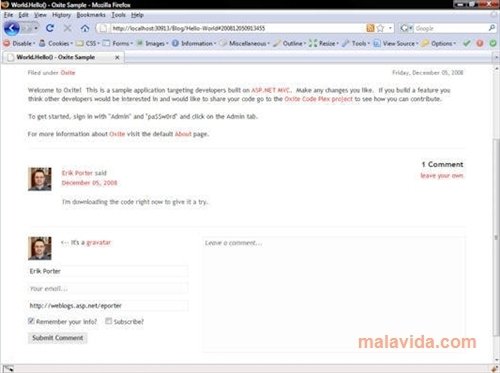Click the 1 Comment heading
Viewport: 500px width, 373px height.
(x=442, y=164)
